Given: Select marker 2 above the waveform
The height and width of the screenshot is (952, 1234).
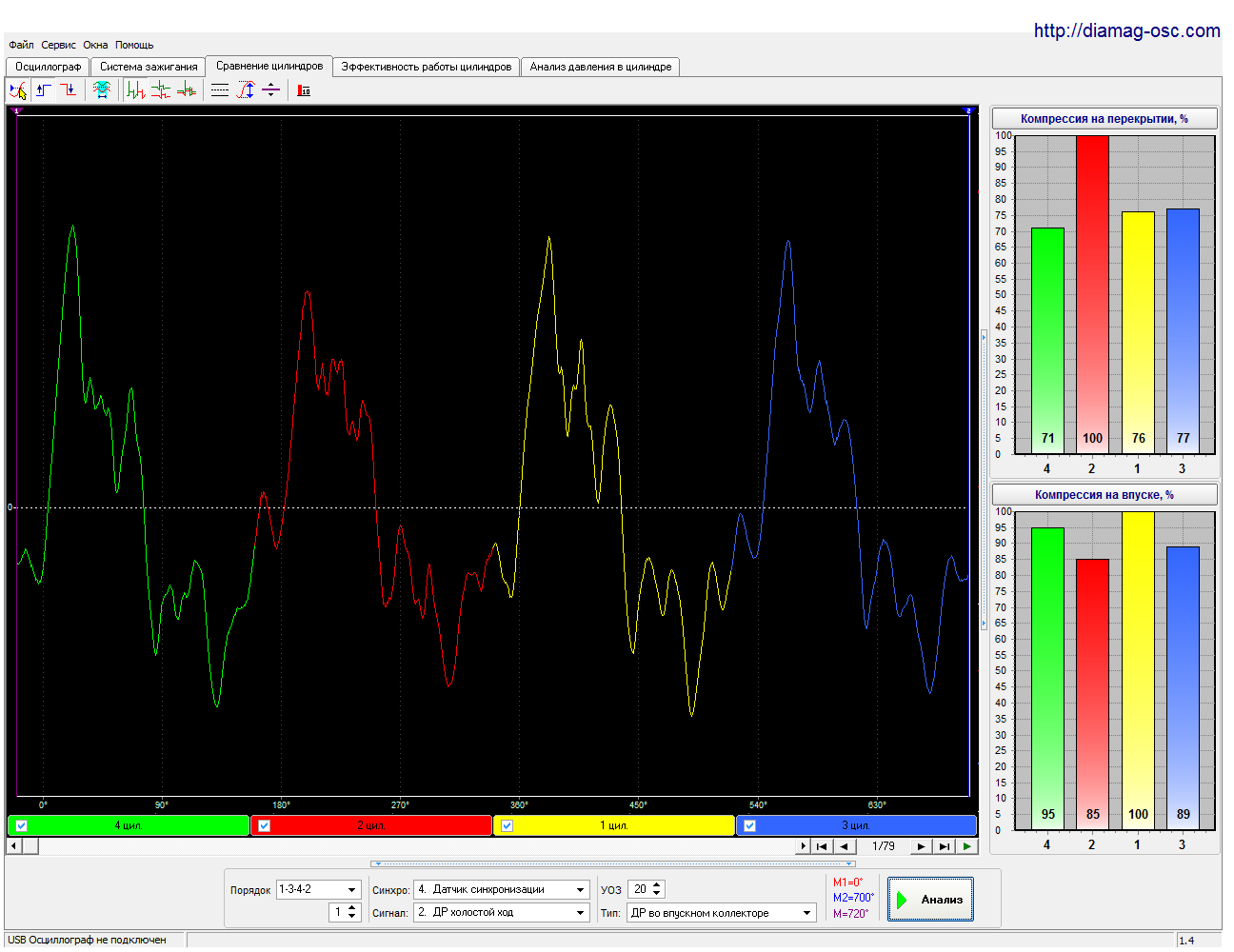Looking at the screenshot, I should pos(968,110).
